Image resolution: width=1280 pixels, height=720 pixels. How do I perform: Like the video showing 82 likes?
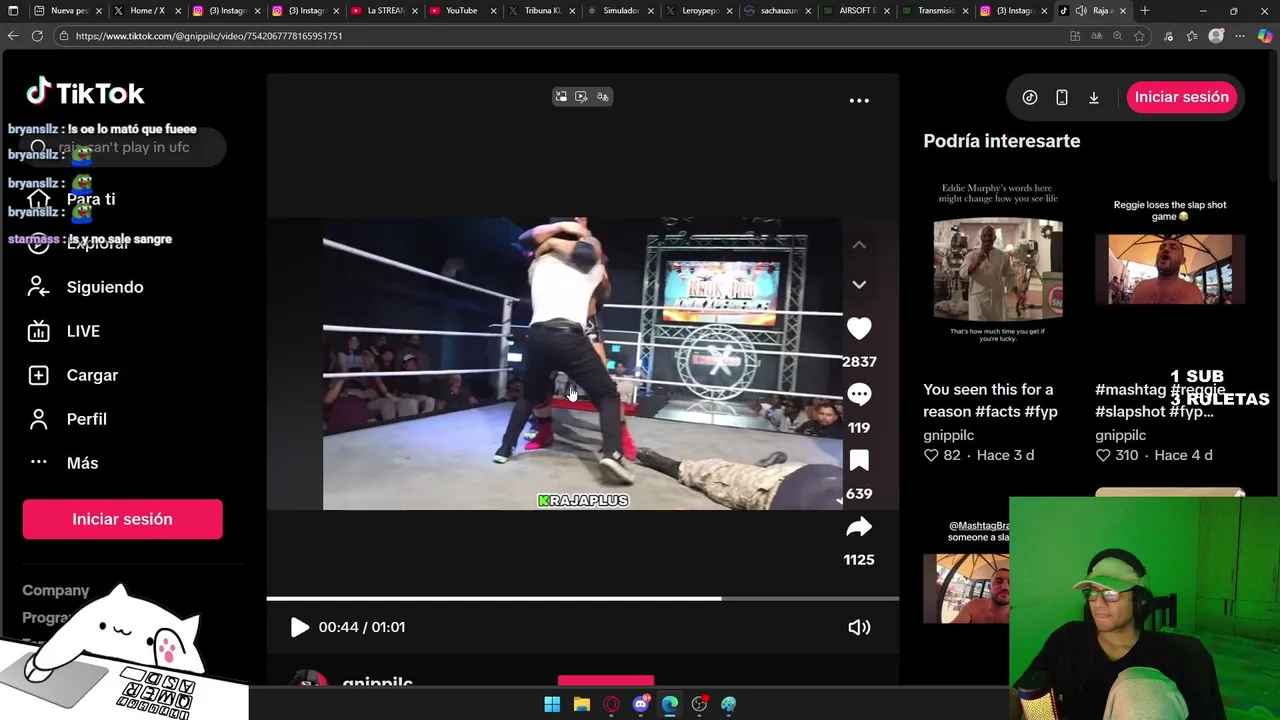[931, 455]
